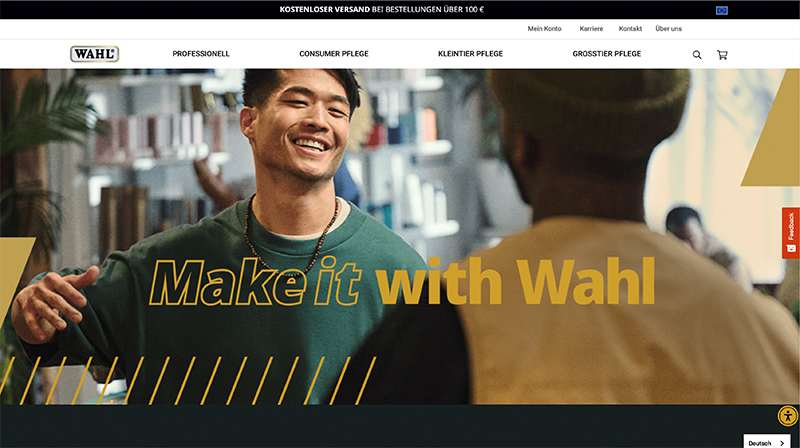The height and width of the screenshot is (448, 800).
Task: Open the Grosstier Pflege menu
Action: click(607, 54)
